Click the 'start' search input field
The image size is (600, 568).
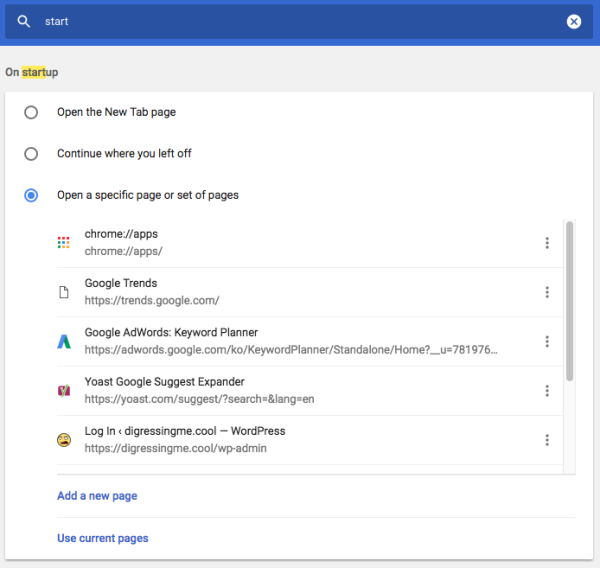coord(298,21)
